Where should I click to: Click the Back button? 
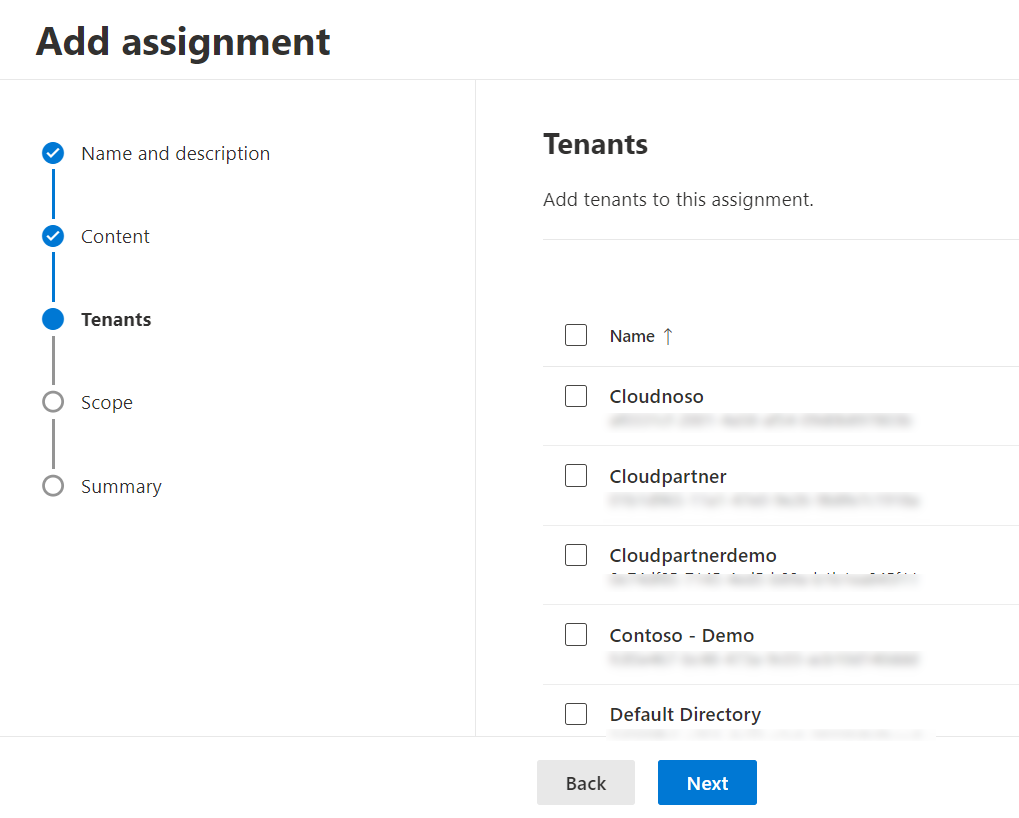[585, 782]
